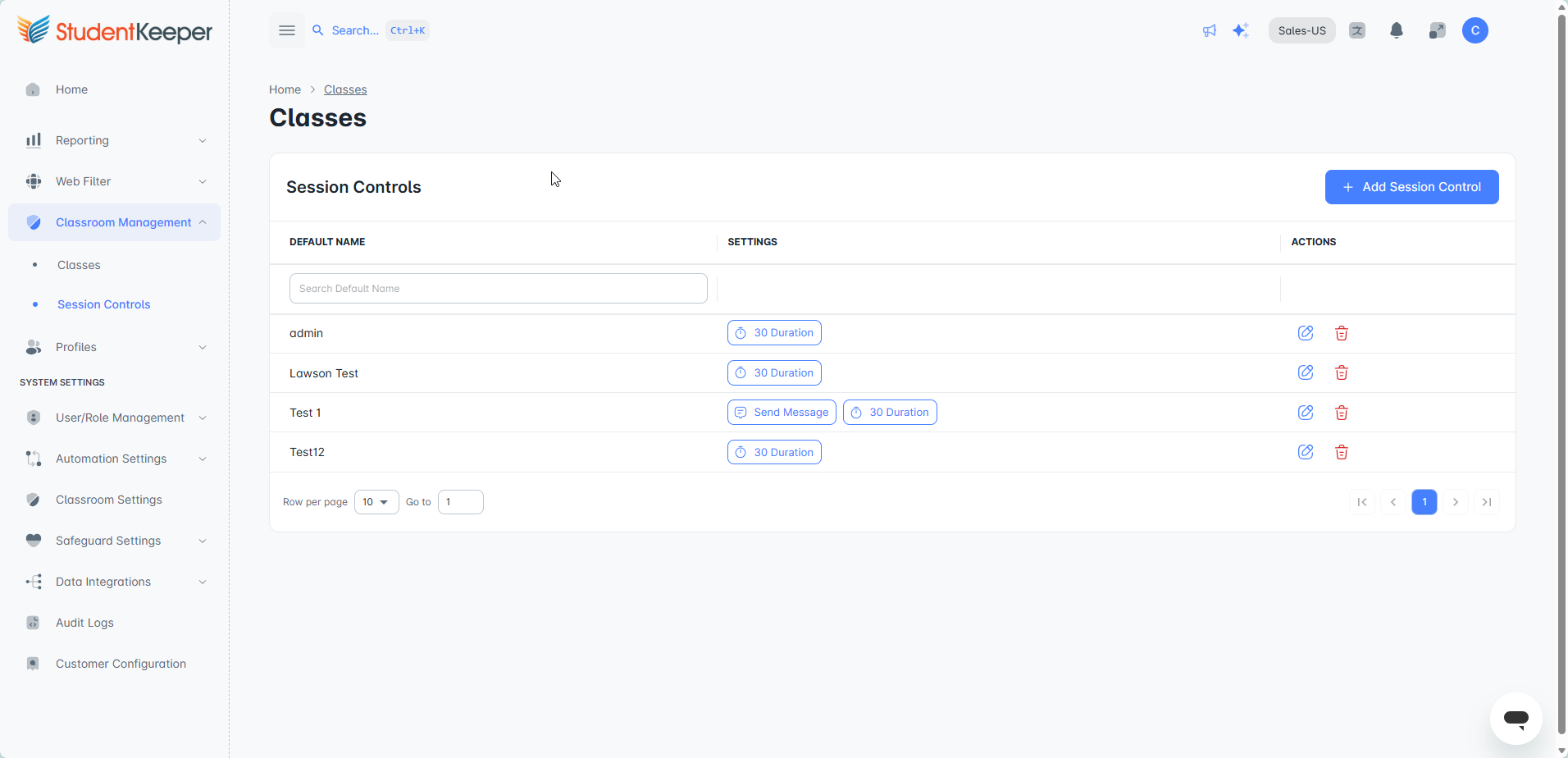This screenshot has width=1568, height=758.
Task: Go to Home in sidebar
Action: (x=115, y=89)
